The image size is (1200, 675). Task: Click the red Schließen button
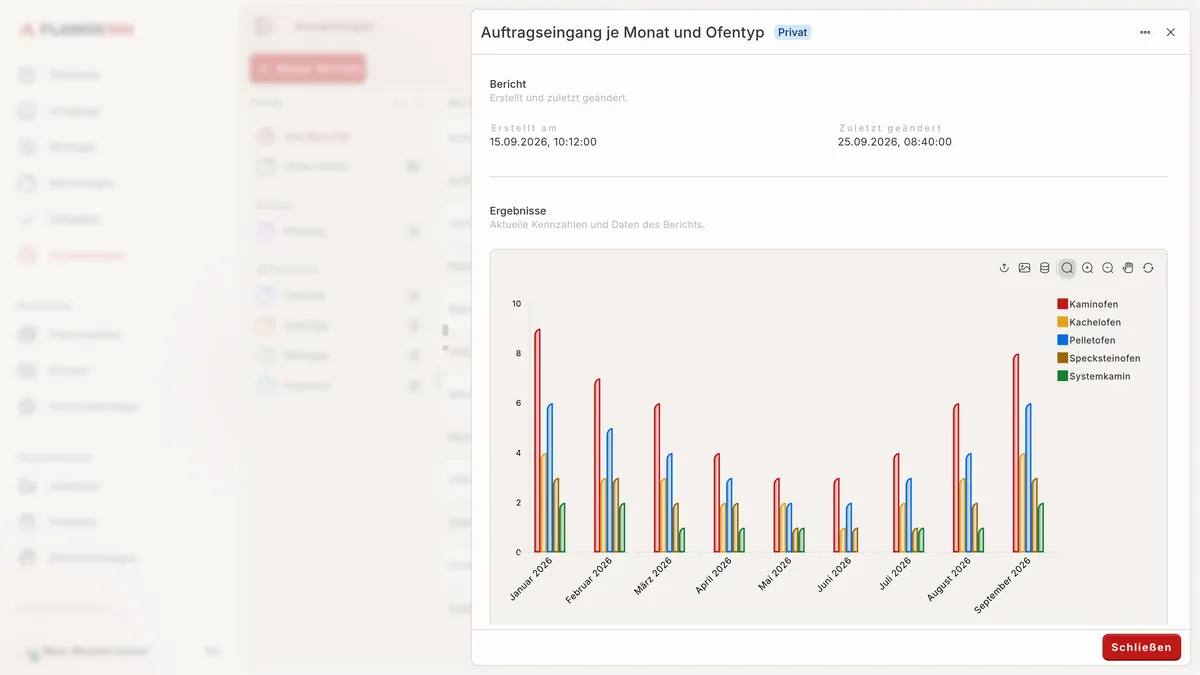(1141, 647)
